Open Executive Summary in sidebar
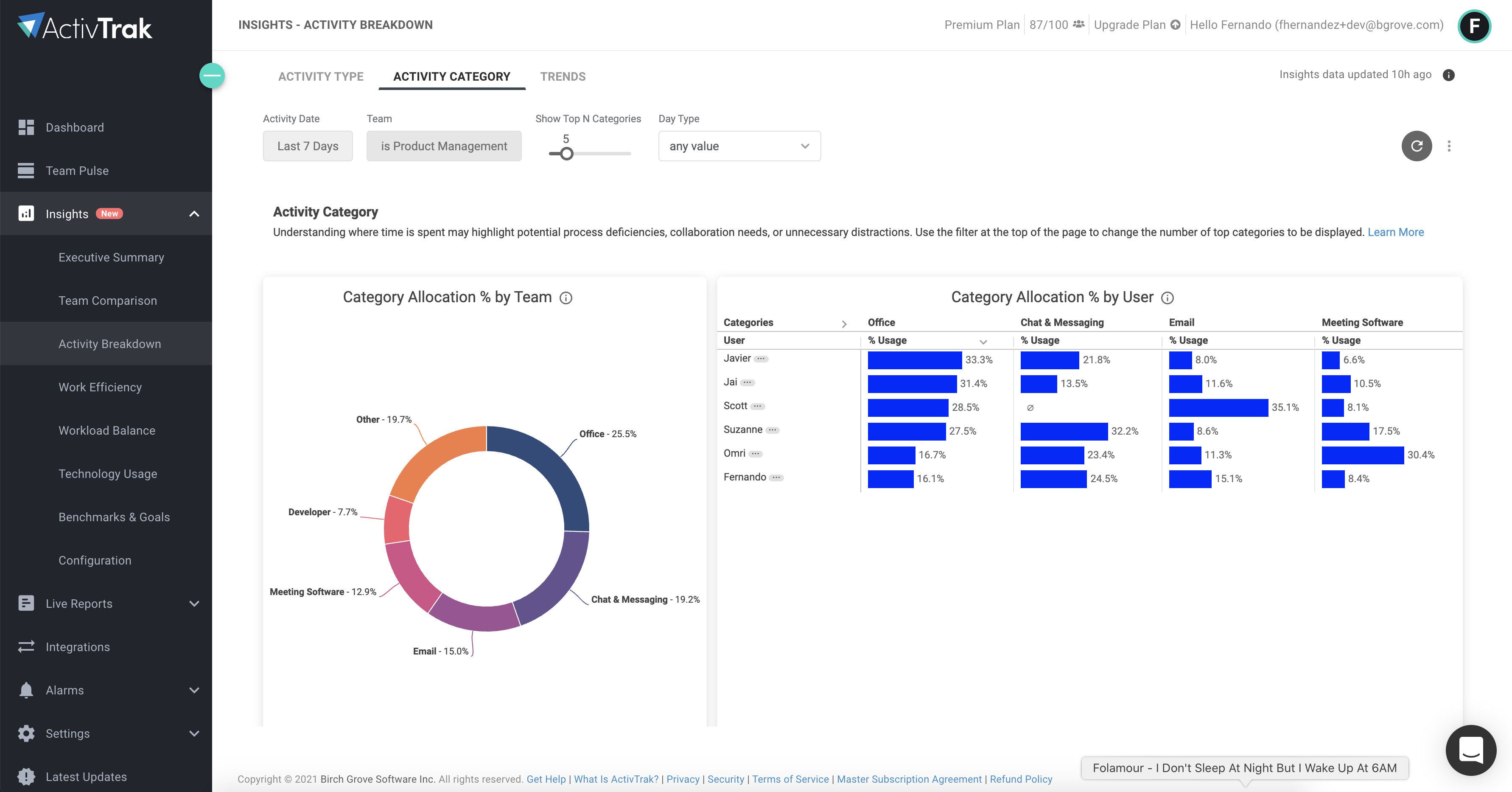The height and width of the screenshot is (792, 1512). (x=111, y=257)
